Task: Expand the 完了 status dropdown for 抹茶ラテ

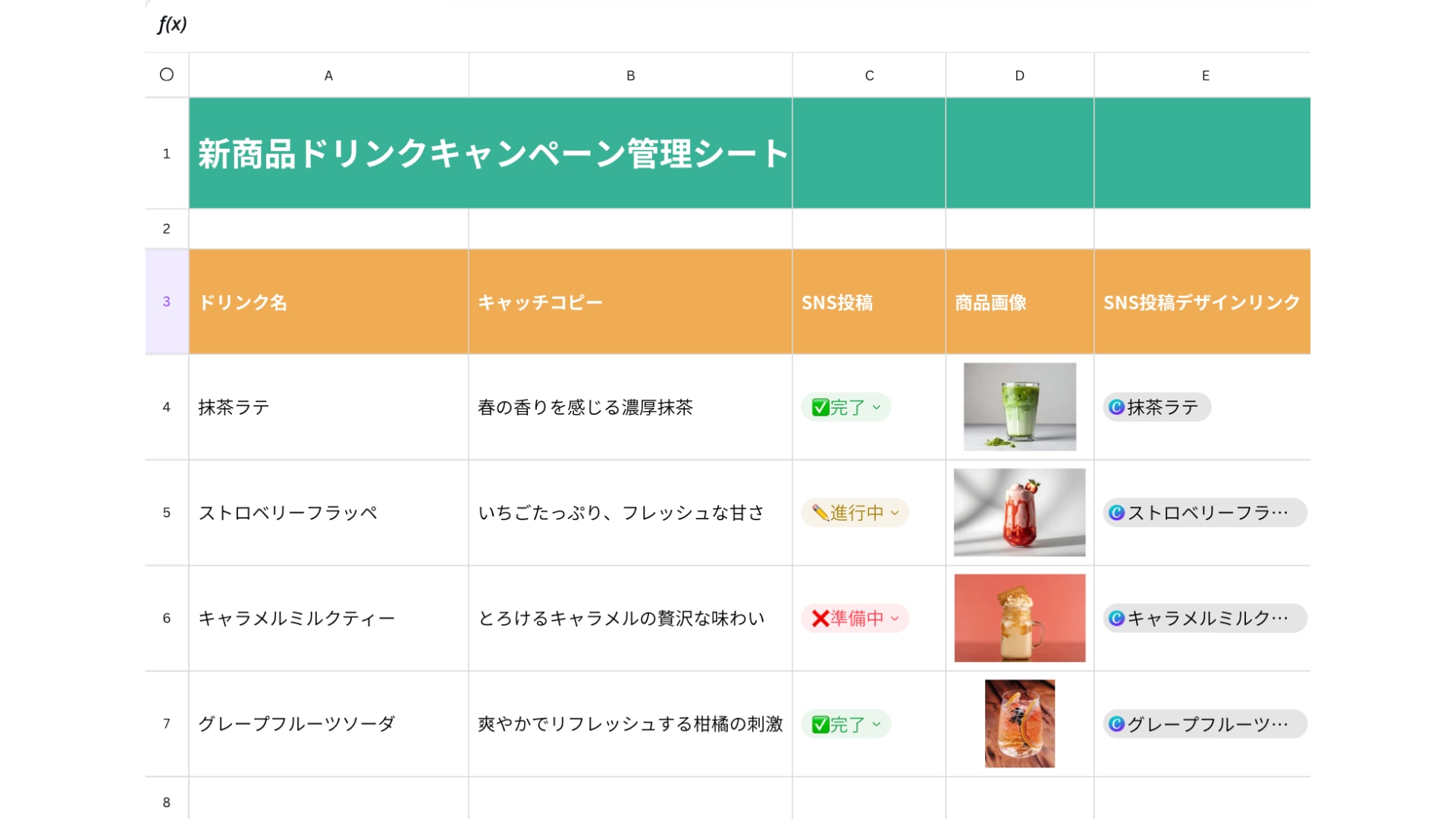Action: pyautogui.click(x=877, y=407)
